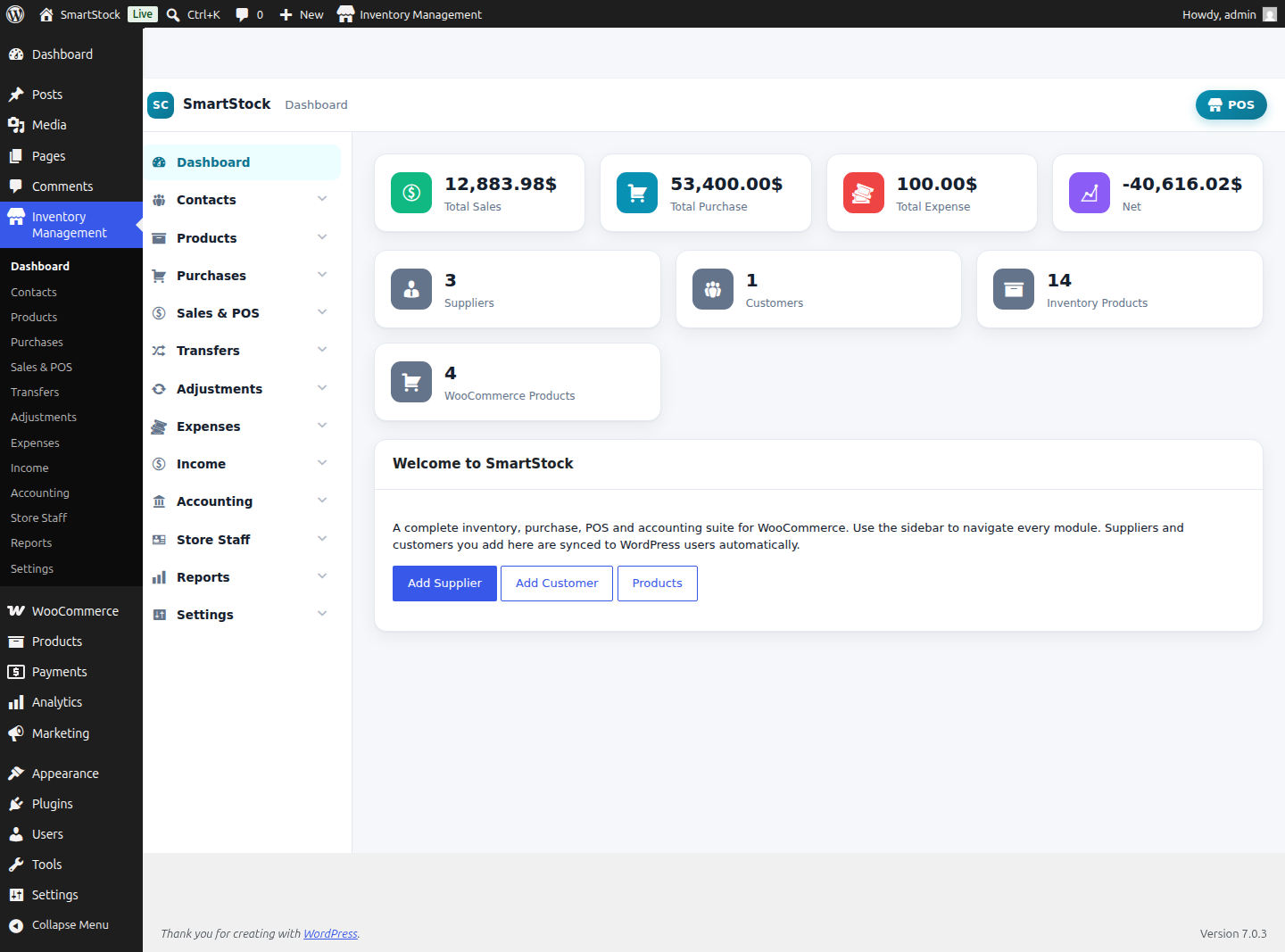Open Store Staff in SmartStock side menu
Image resolution: width=1285 pixels, height=952 pixels.
click(242, 540)
